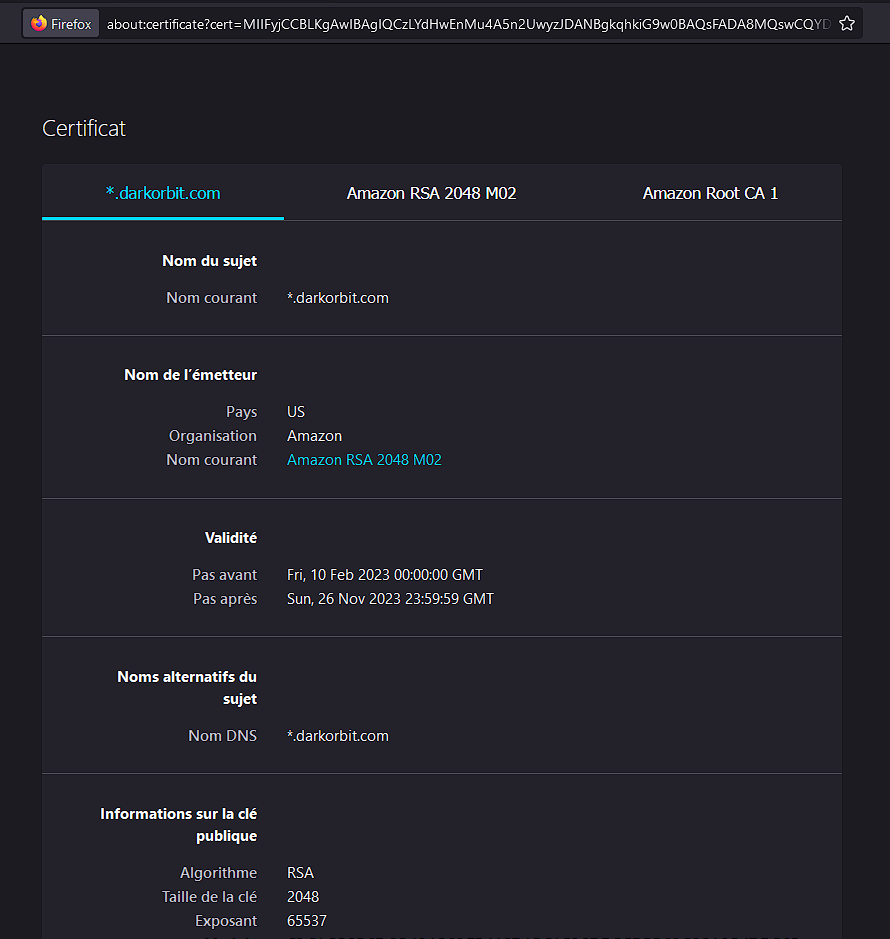Click the Pas avant date Fri, 10 Feb 2023
Screen dimensions: 890x939
click(x=385, y=574)
